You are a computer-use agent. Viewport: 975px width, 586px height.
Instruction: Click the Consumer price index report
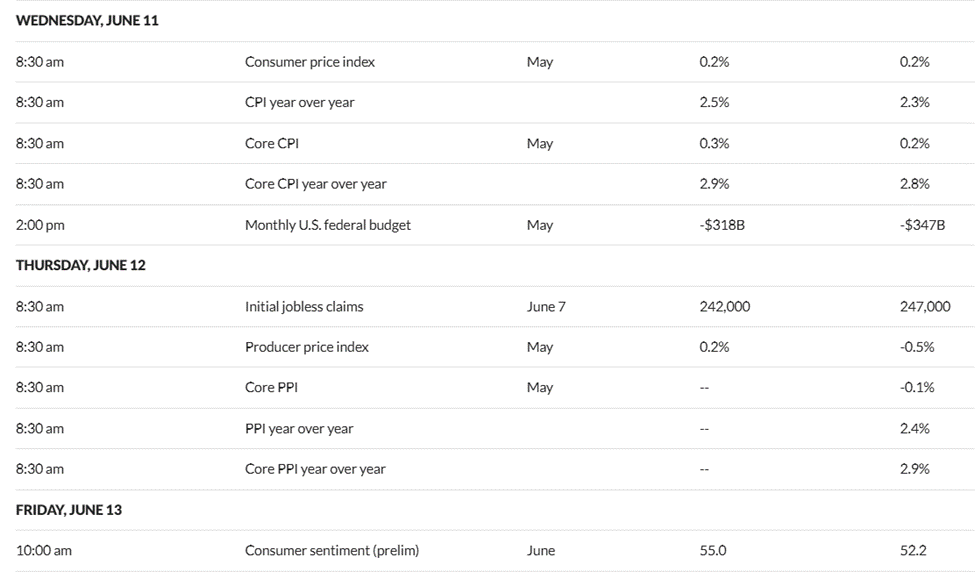click(310, 62)
